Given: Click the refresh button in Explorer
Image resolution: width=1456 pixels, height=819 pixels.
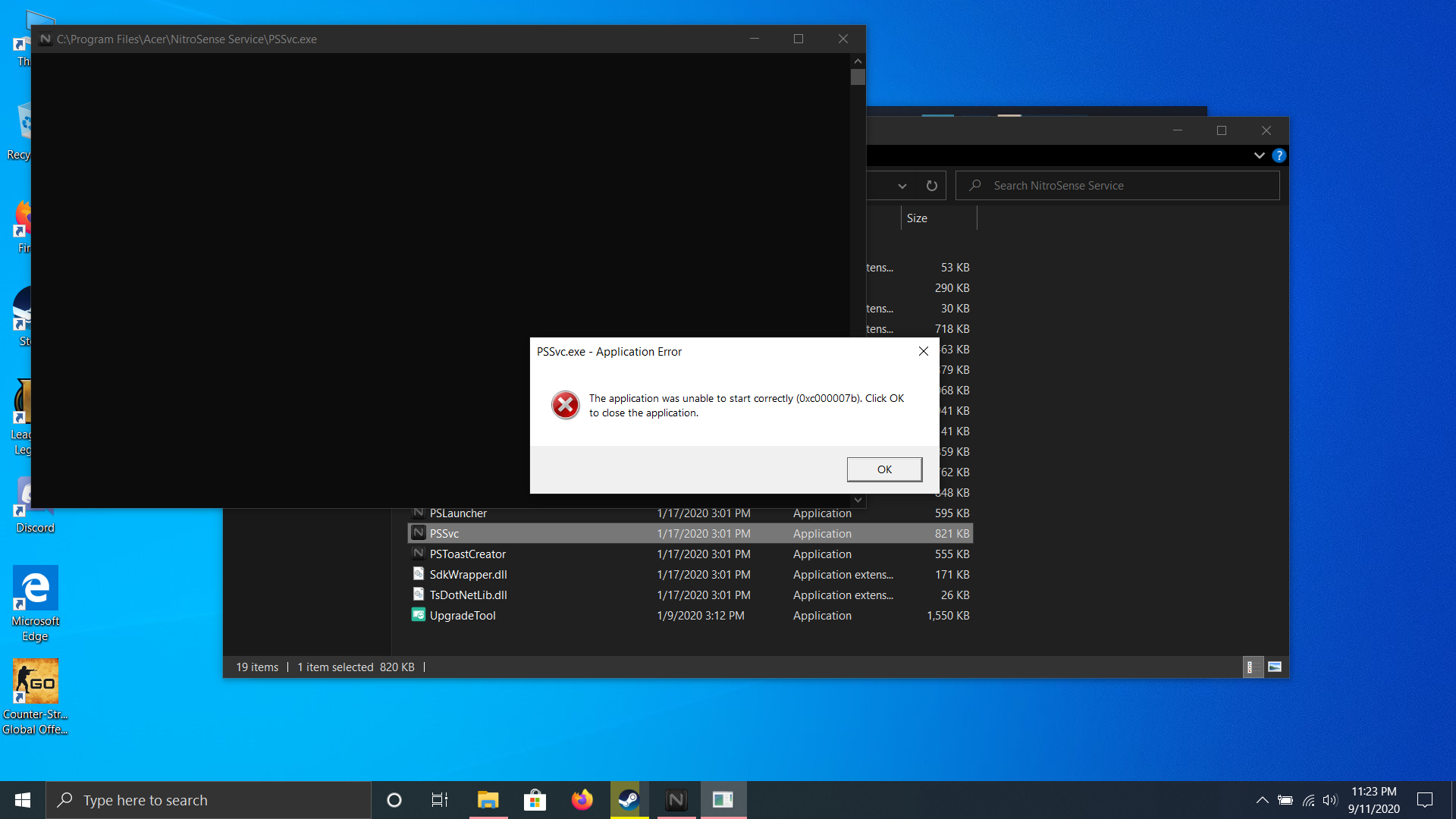Looking at the screenshot, I should (931, 186).
